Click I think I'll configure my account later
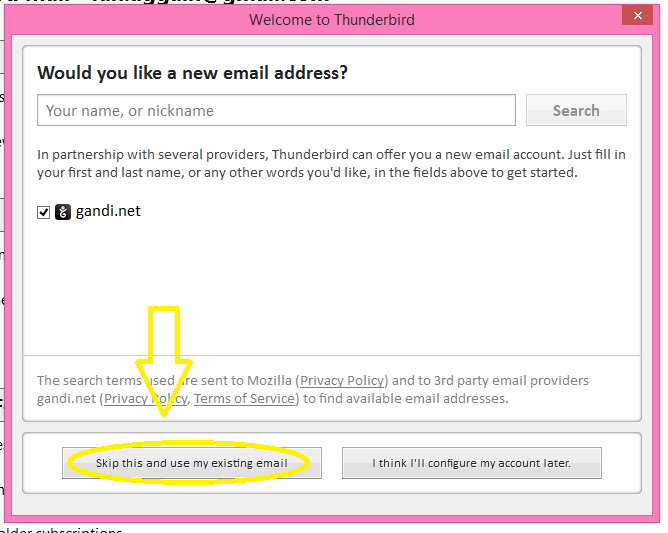Image resolution: width=668 pixels, height=533 pixels. click(471, 463)
